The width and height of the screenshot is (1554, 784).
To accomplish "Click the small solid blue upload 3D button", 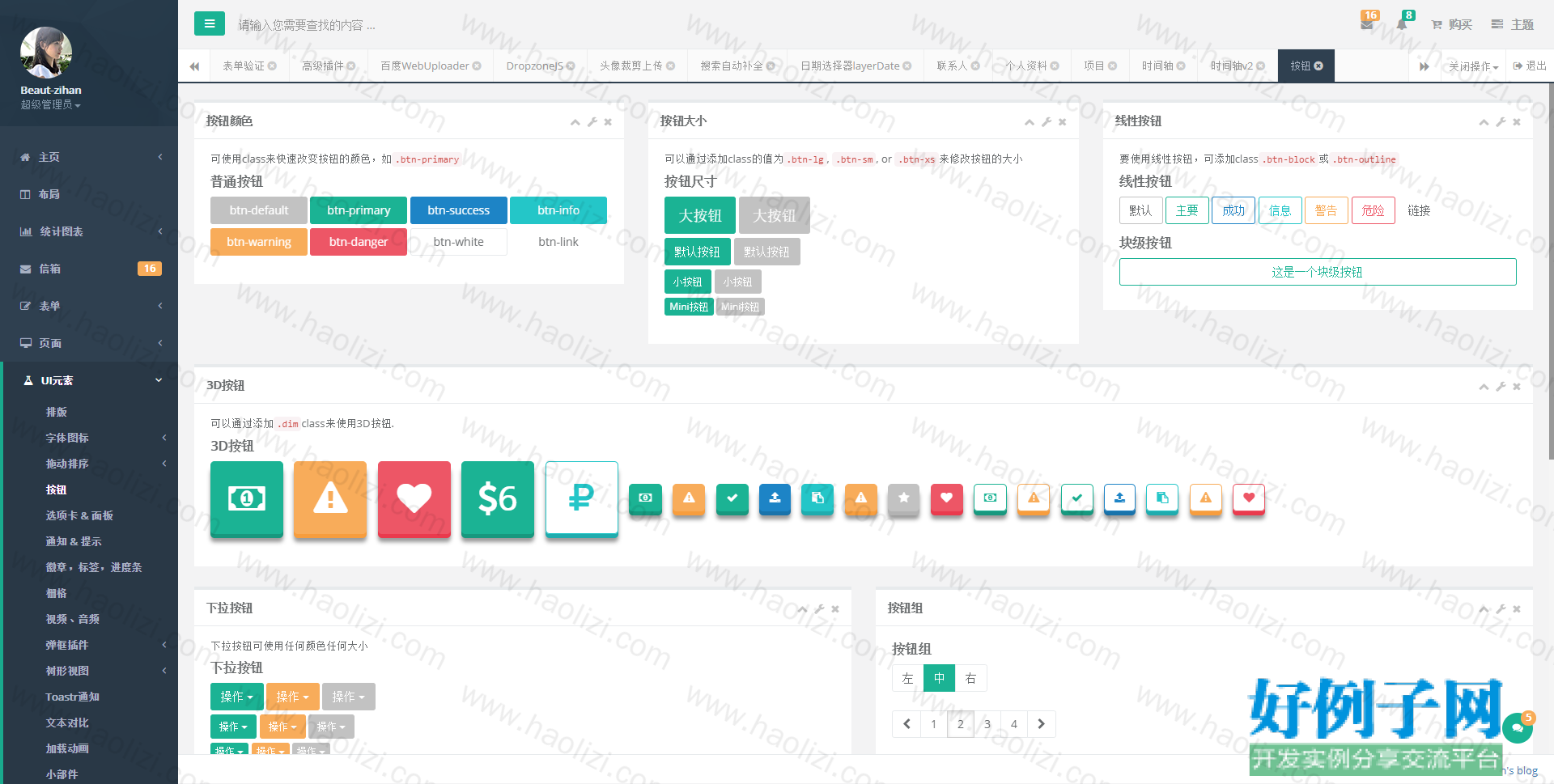I will 775,499.
